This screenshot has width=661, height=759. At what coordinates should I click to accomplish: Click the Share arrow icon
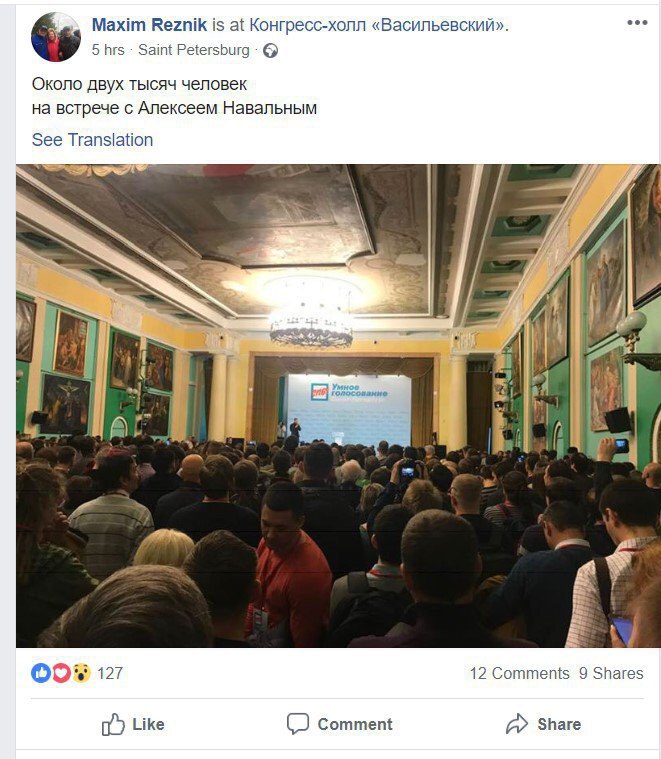pos(517,724)
